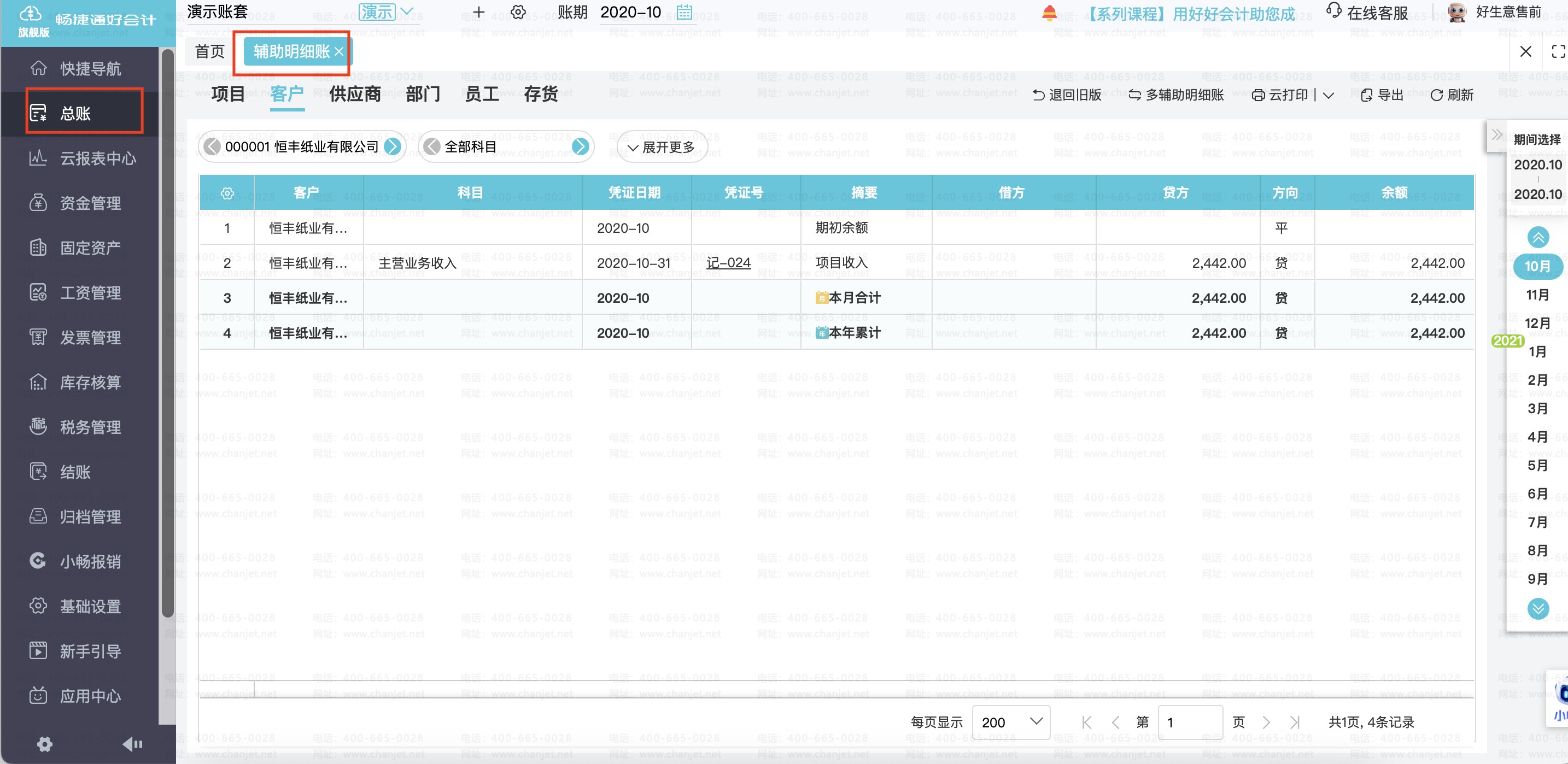
Task: Click the calendar icon beside 账期 2020-10
Action: coord(684,12)
